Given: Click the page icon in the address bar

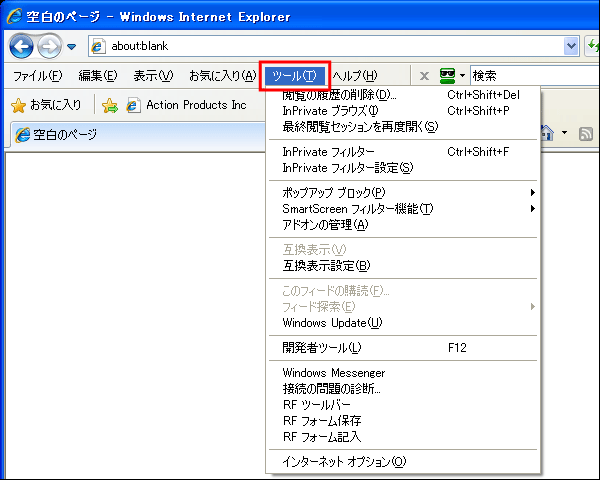Looking at the screenshot, I should point(98,47).
